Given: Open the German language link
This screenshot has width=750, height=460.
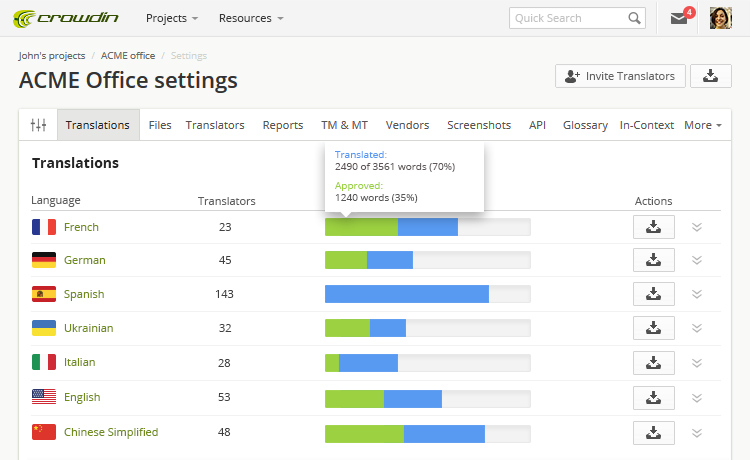Looking at the screenshot, I should point(85,260).
